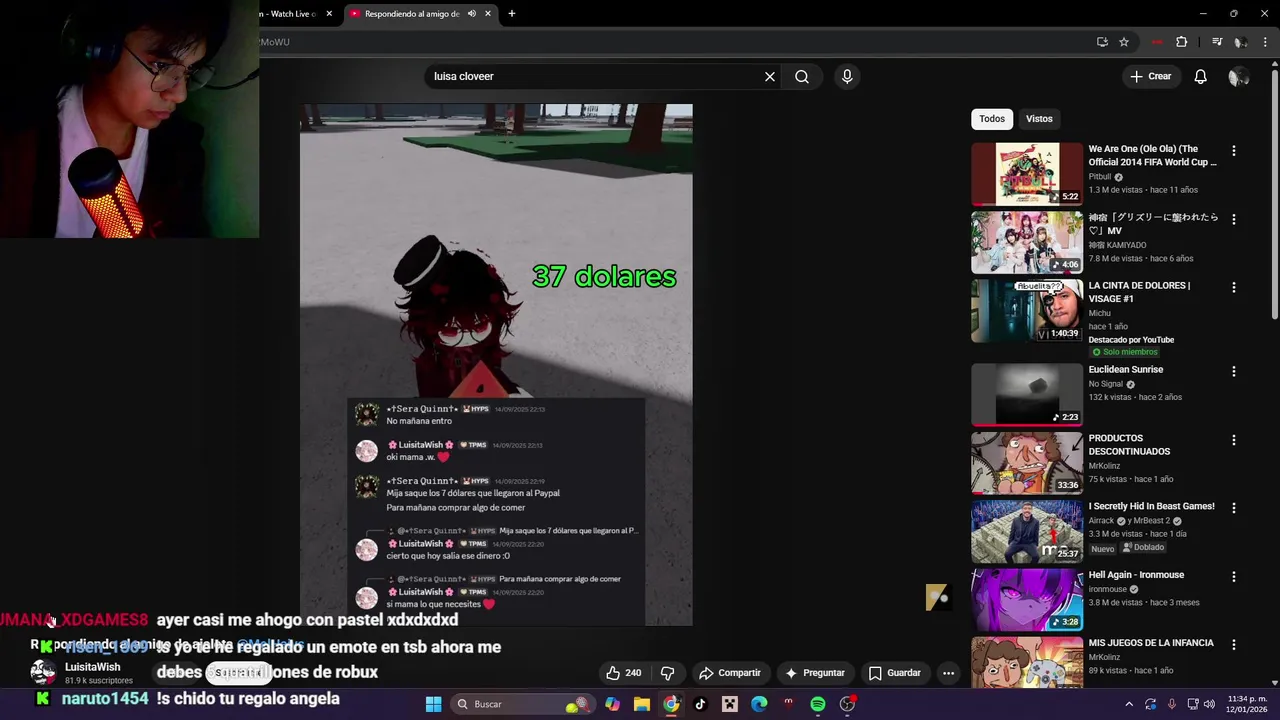Open YouTube notifications bell

[x=1201, y=77]
